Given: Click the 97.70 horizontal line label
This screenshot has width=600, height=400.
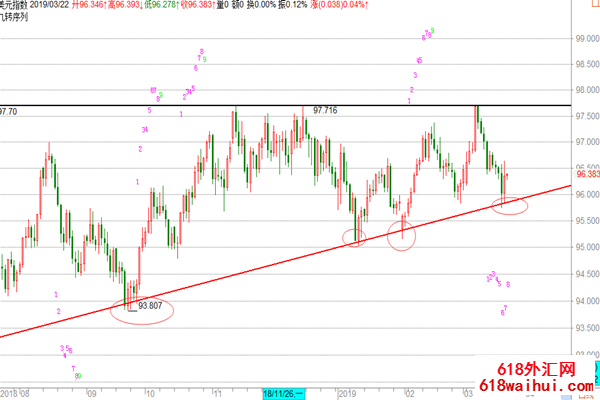Looking at the screenshot, I should [8, 112].
